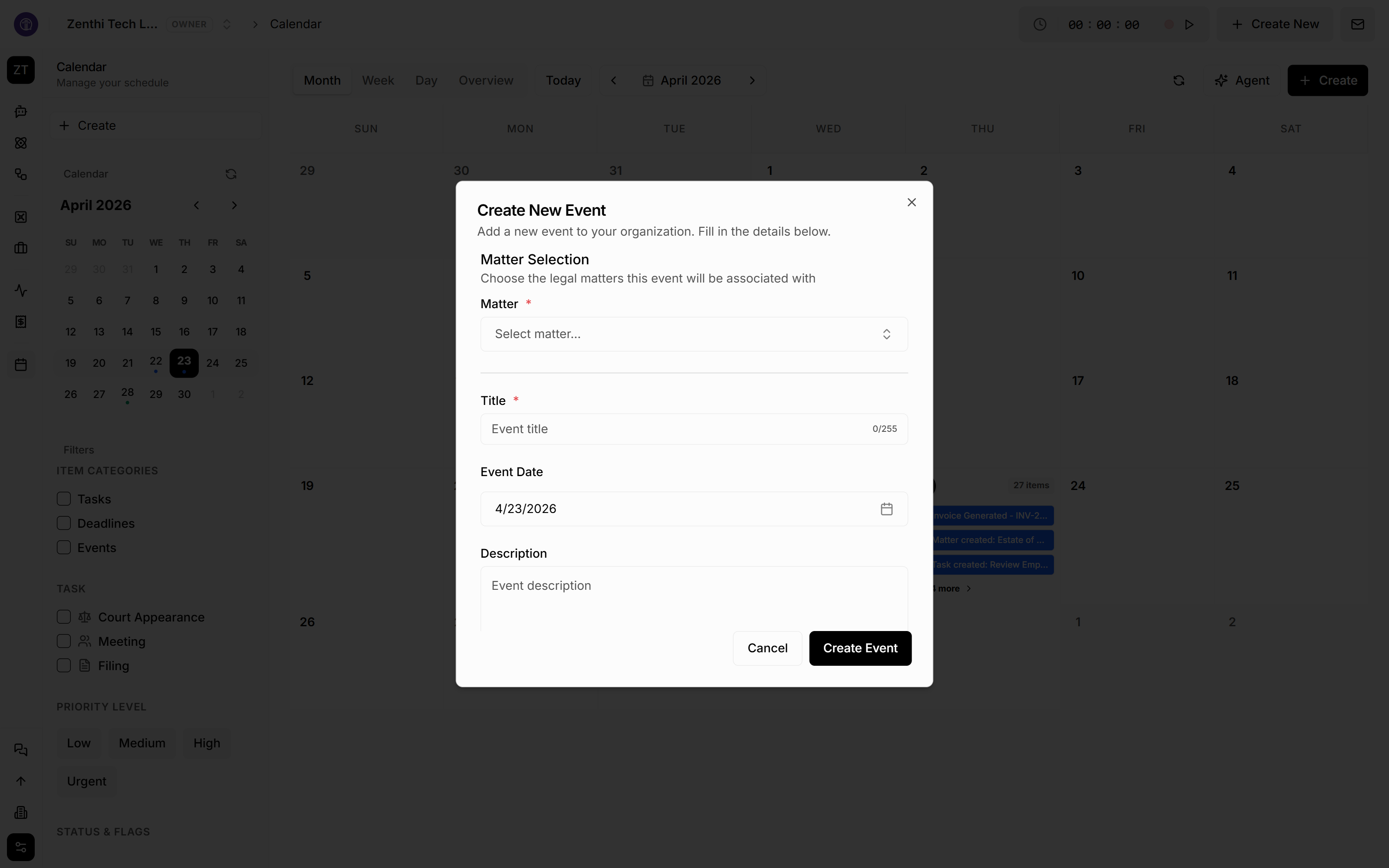Open the briefcase matters icon in sidebar
Image resolution: width=1389 pixels, height=868 pixels.
pos(21,248)
